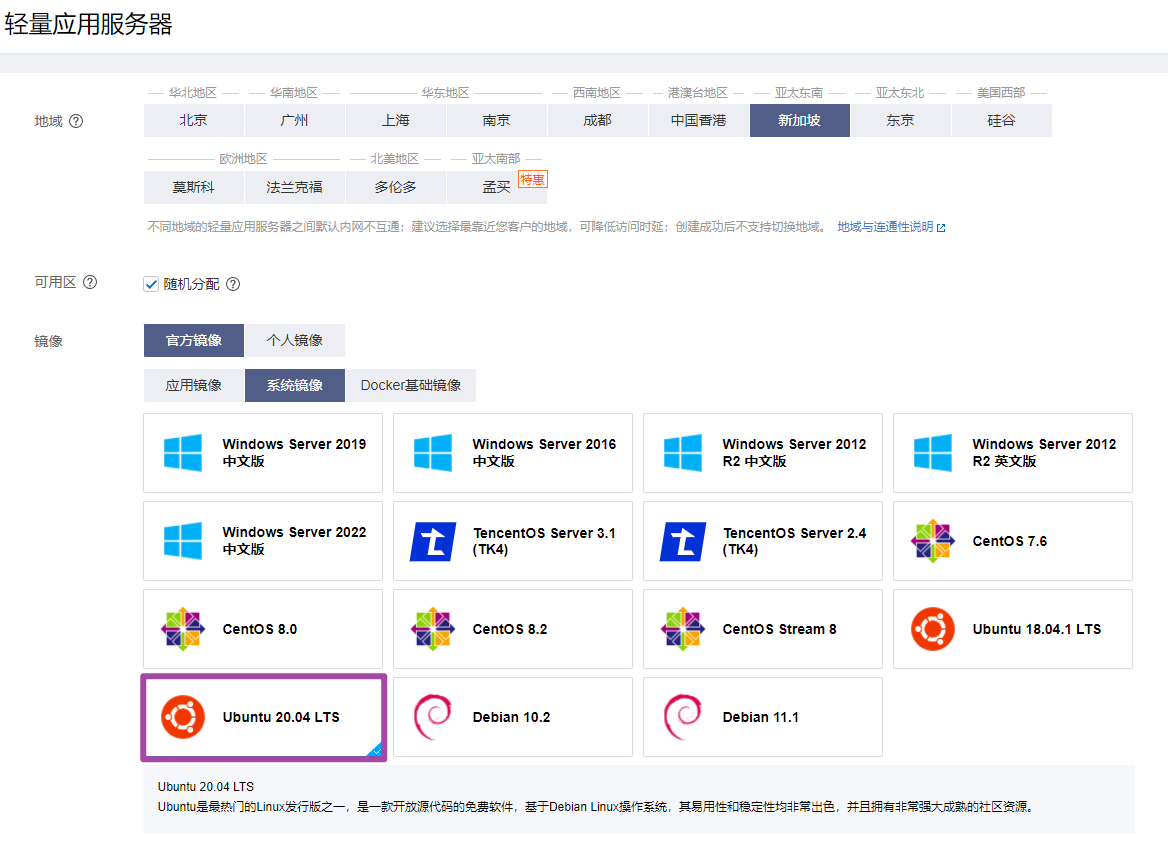Select the TencentOS Server 3.1 (TK4) icon
The width and height of the screenshot is (1168, 857).
(x=432, y=541)
